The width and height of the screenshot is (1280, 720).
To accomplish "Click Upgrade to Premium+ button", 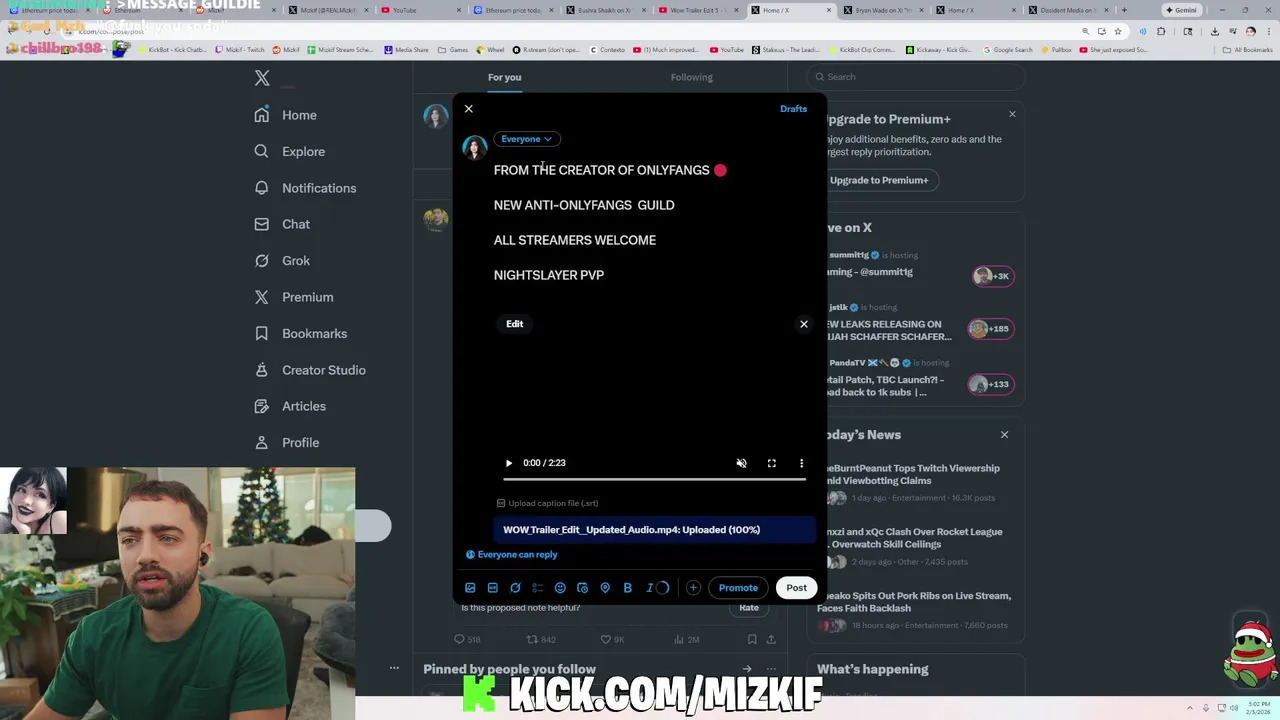I will 879,180.
